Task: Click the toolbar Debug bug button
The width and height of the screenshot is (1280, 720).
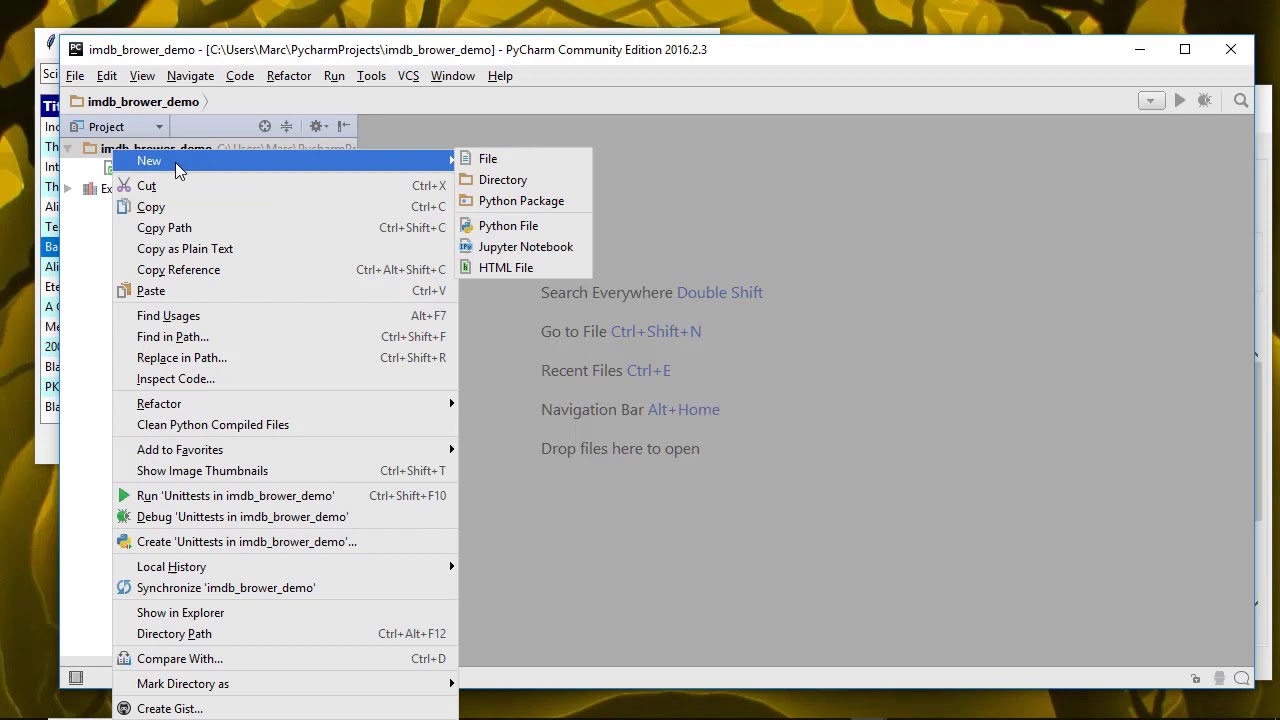Action: (1205, 101)
